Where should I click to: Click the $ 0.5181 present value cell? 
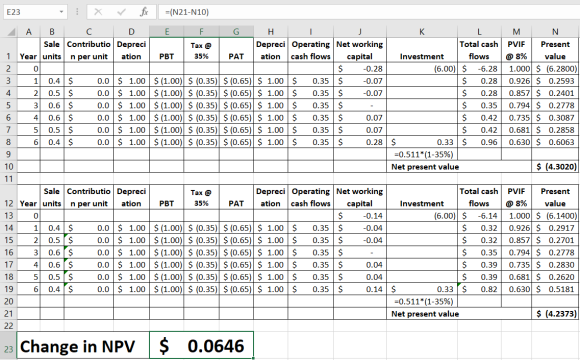click(555, 289)
